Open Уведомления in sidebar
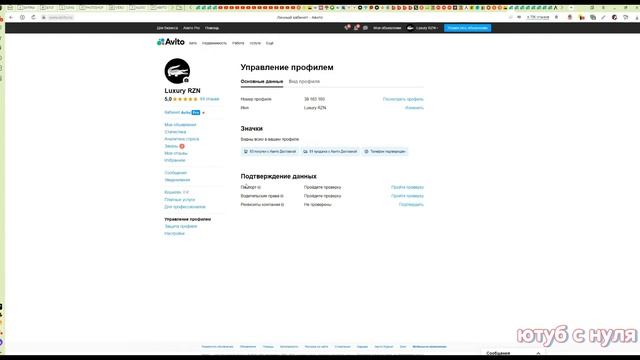 pyautogui.click(x=177, y=180)
